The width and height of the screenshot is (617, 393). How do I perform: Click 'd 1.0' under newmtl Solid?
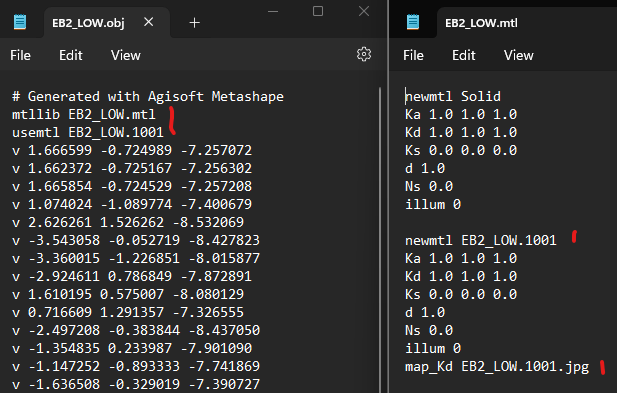click(x=425, y=168)
